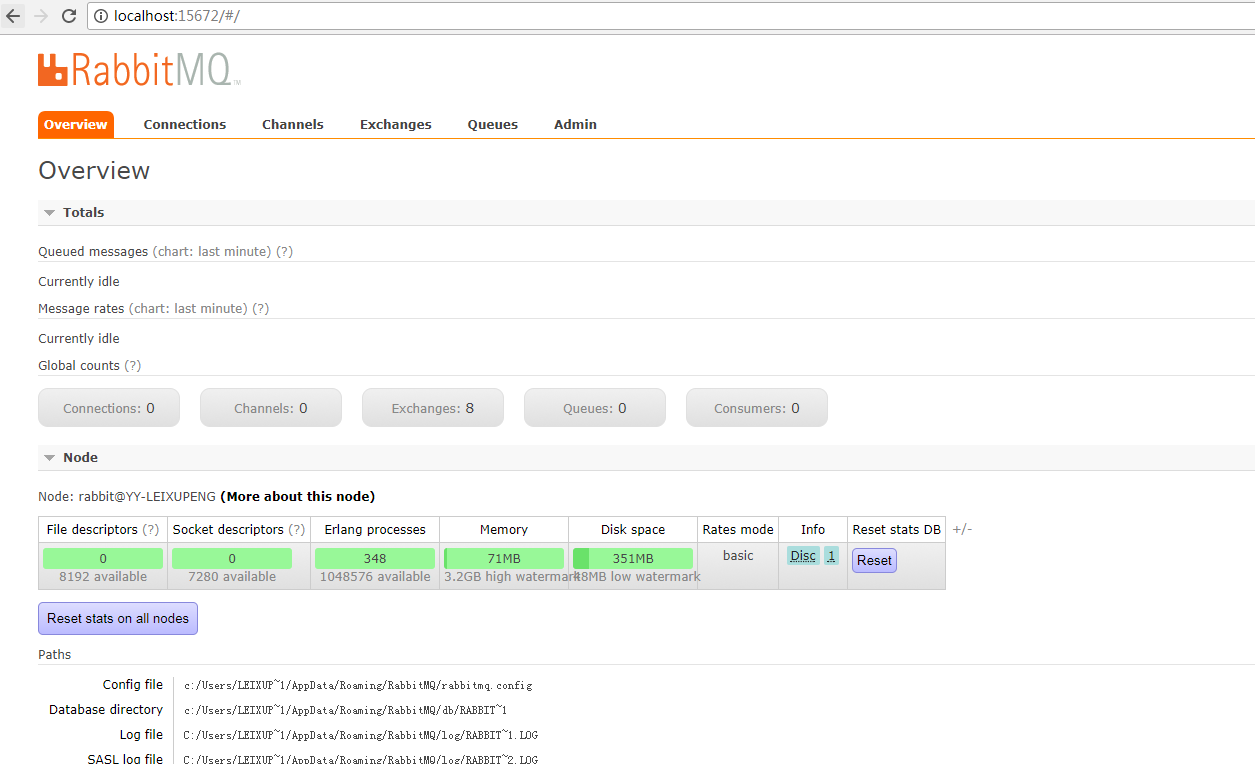Click the Socket descriptors usage bar
Image resolution: width=1255 pixels, height=764 pixels.
(232, 559)
